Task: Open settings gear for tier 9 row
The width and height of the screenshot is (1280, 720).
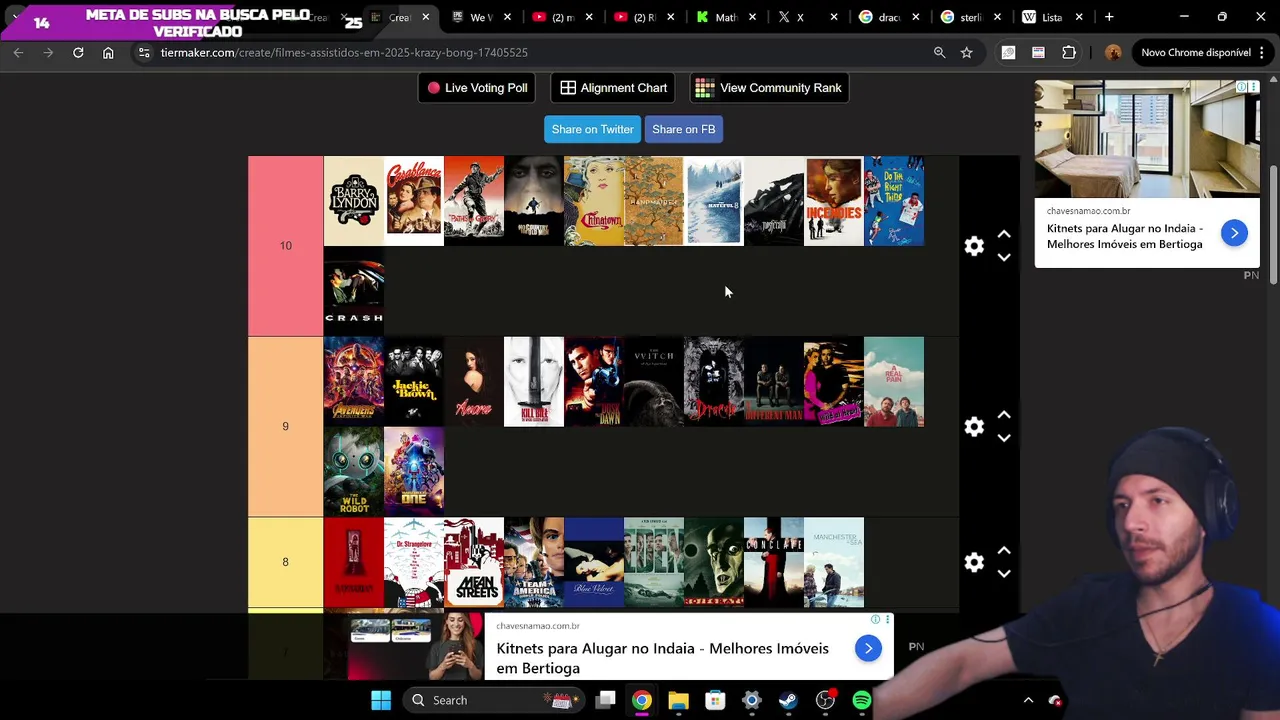Action: (974, 427)
